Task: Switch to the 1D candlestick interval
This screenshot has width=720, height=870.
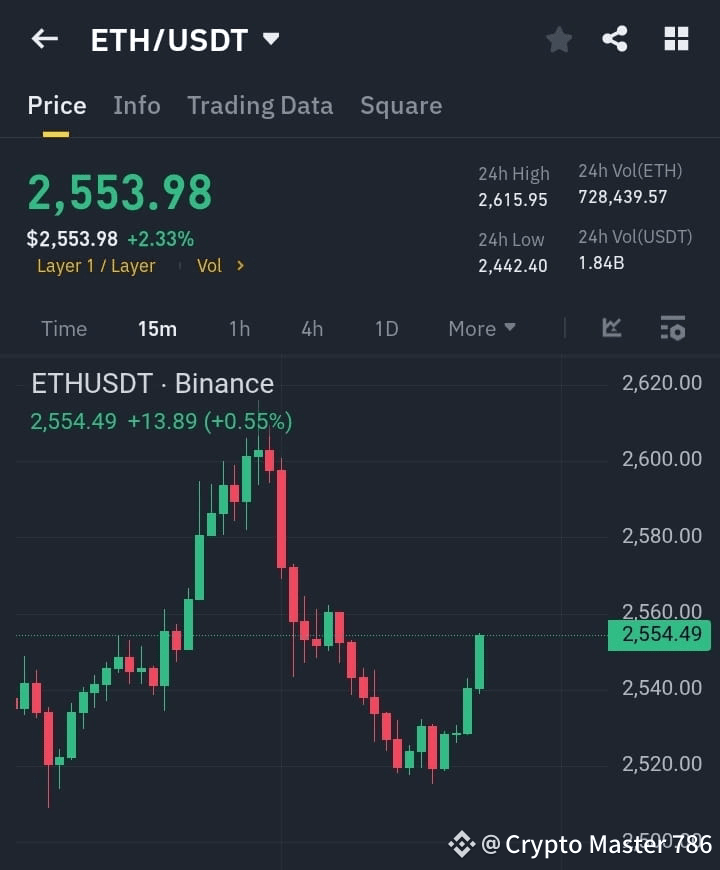Action: pyautogui.click(x=386, y=328)
